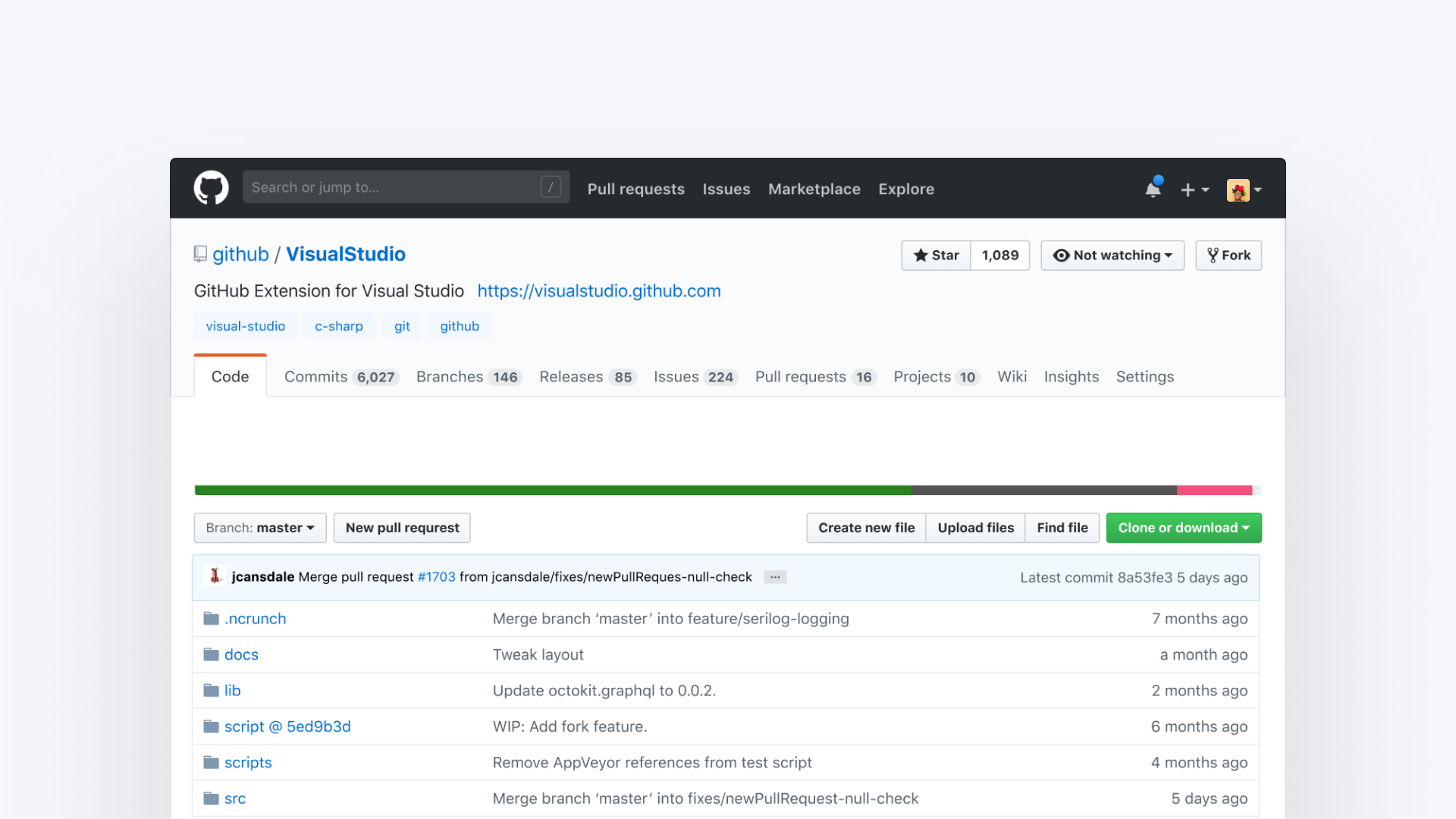Change watch status via Not watching button
The height and width of the screenshot is (819, 1456).
tap(1112, 255)
